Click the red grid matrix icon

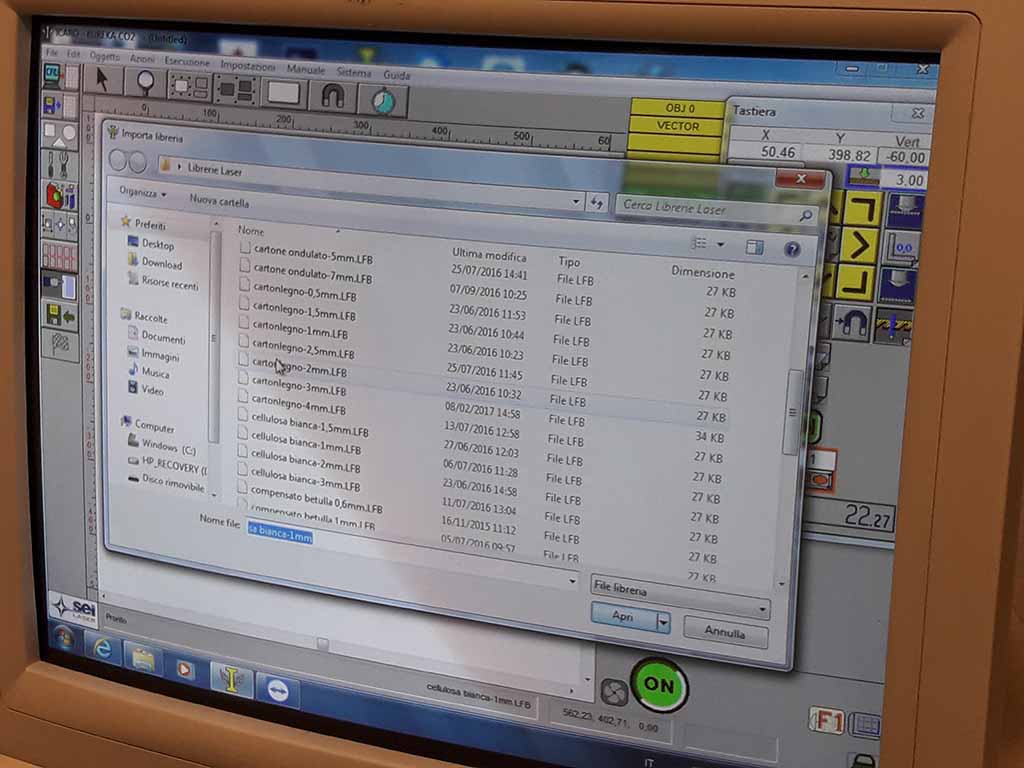pyautogui.click(x=59, y=256)
